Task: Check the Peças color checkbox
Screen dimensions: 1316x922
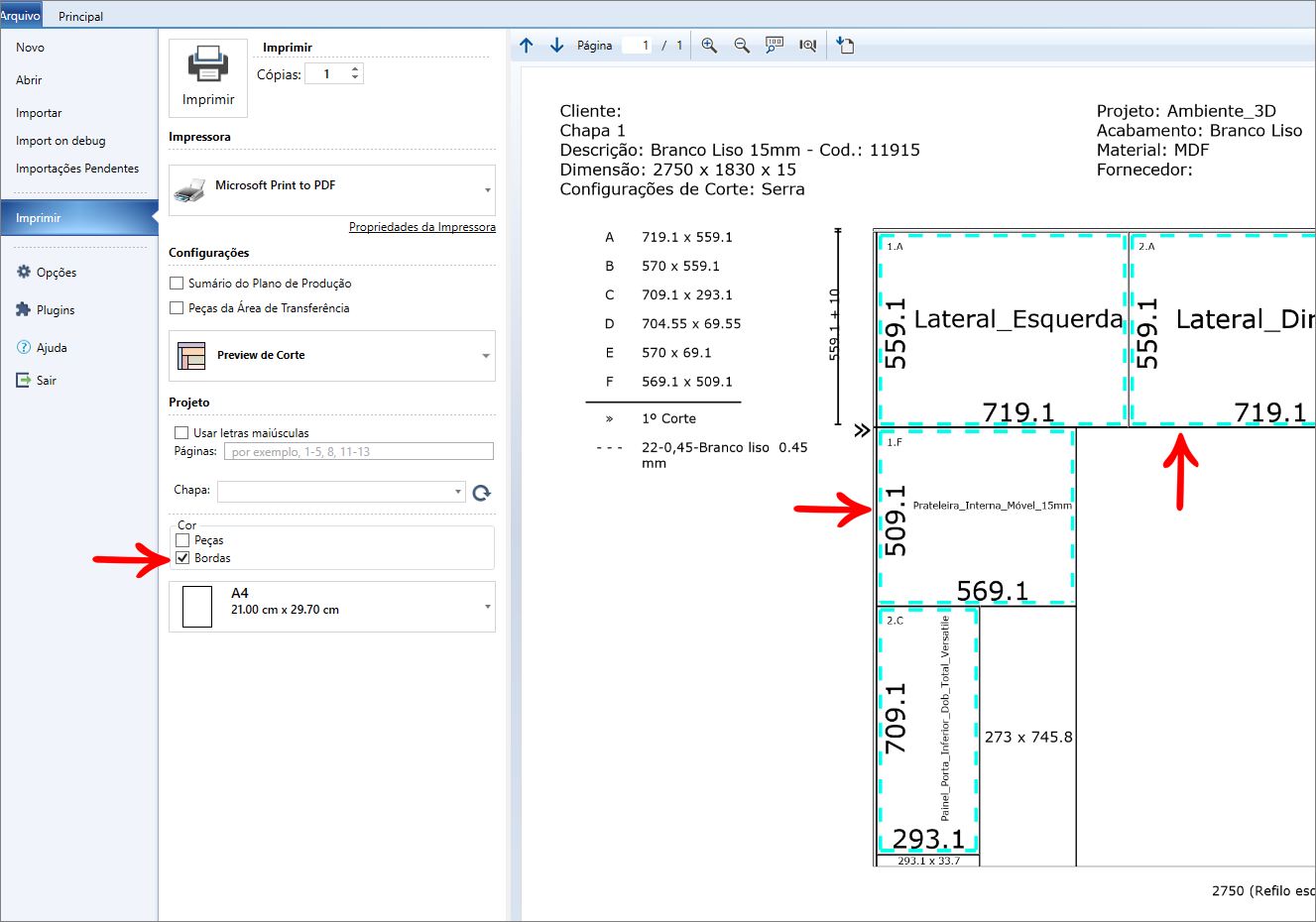Action: [182, 540]
